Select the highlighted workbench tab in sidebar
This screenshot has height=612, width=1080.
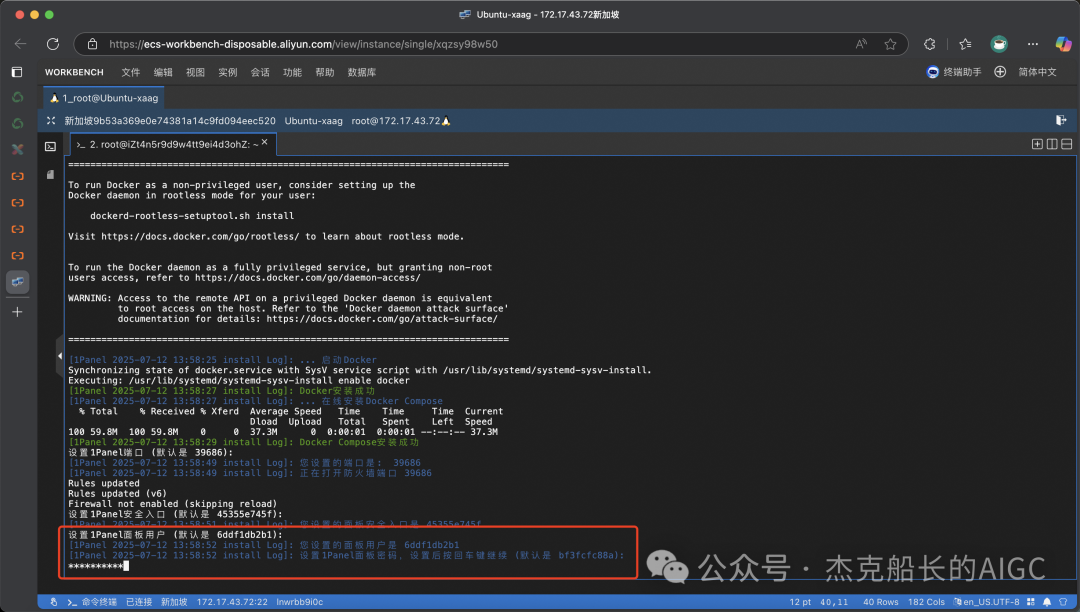tap(17, 282)
